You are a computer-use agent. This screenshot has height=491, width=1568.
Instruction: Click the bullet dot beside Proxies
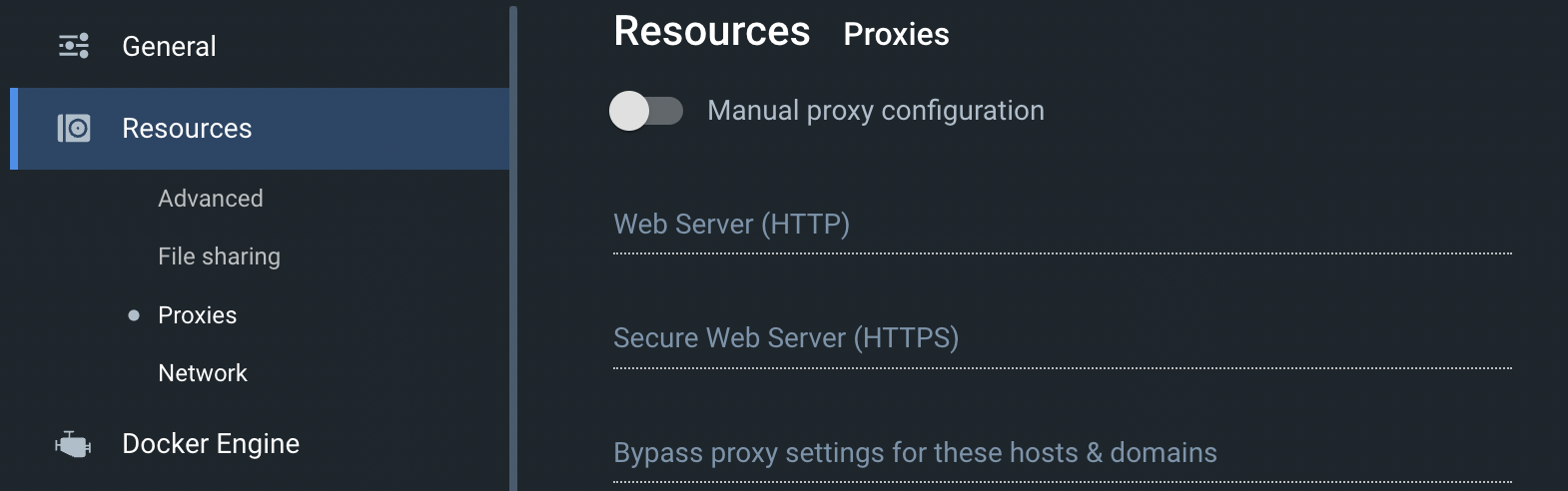134,315
